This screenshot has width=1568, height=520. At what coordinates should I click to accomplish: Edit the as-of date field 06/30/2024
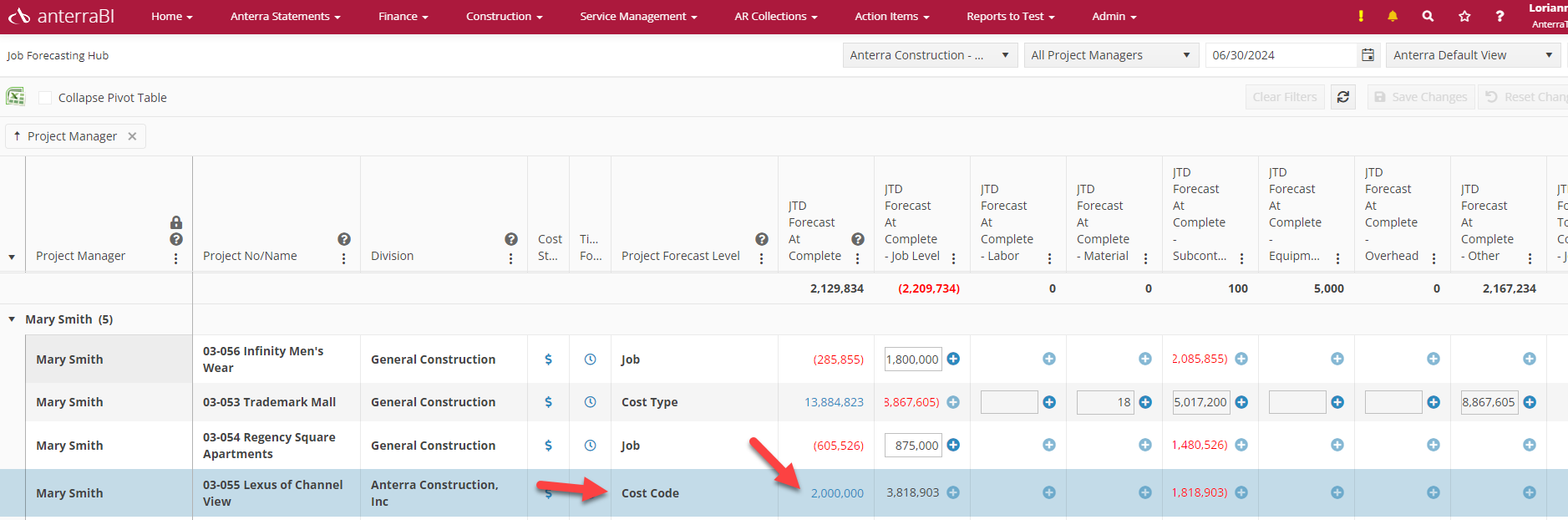pyautogui.click(x=1281, y=55)
